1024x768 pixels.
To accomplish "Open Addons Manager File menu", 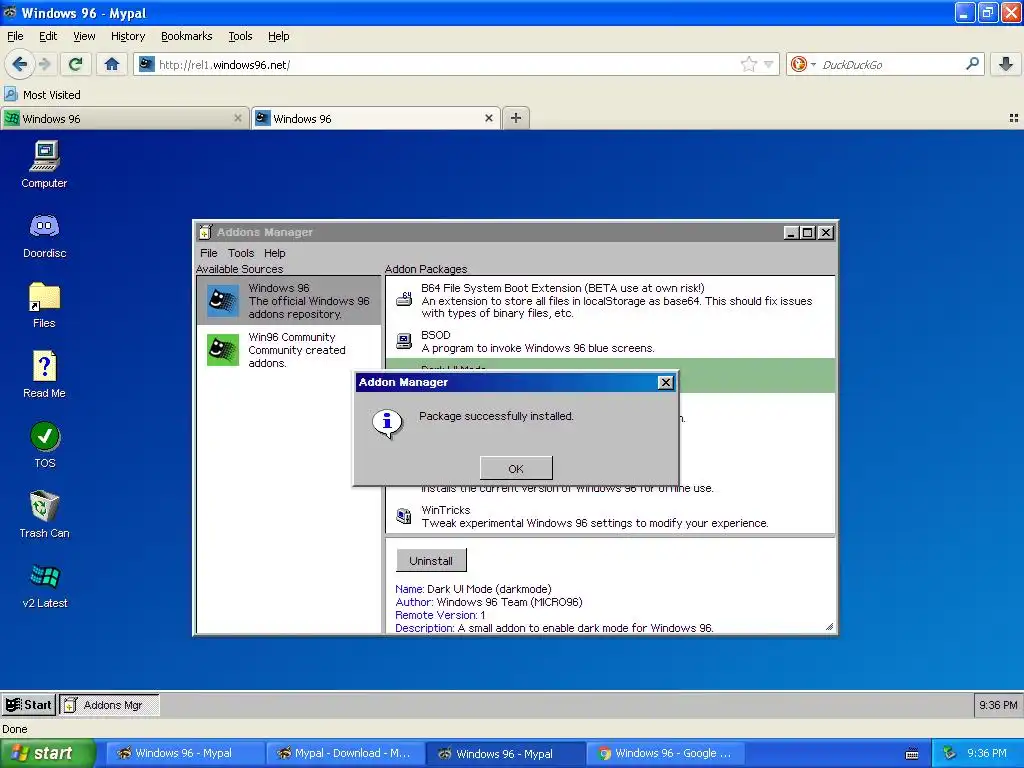I will [x=209, y=253].
